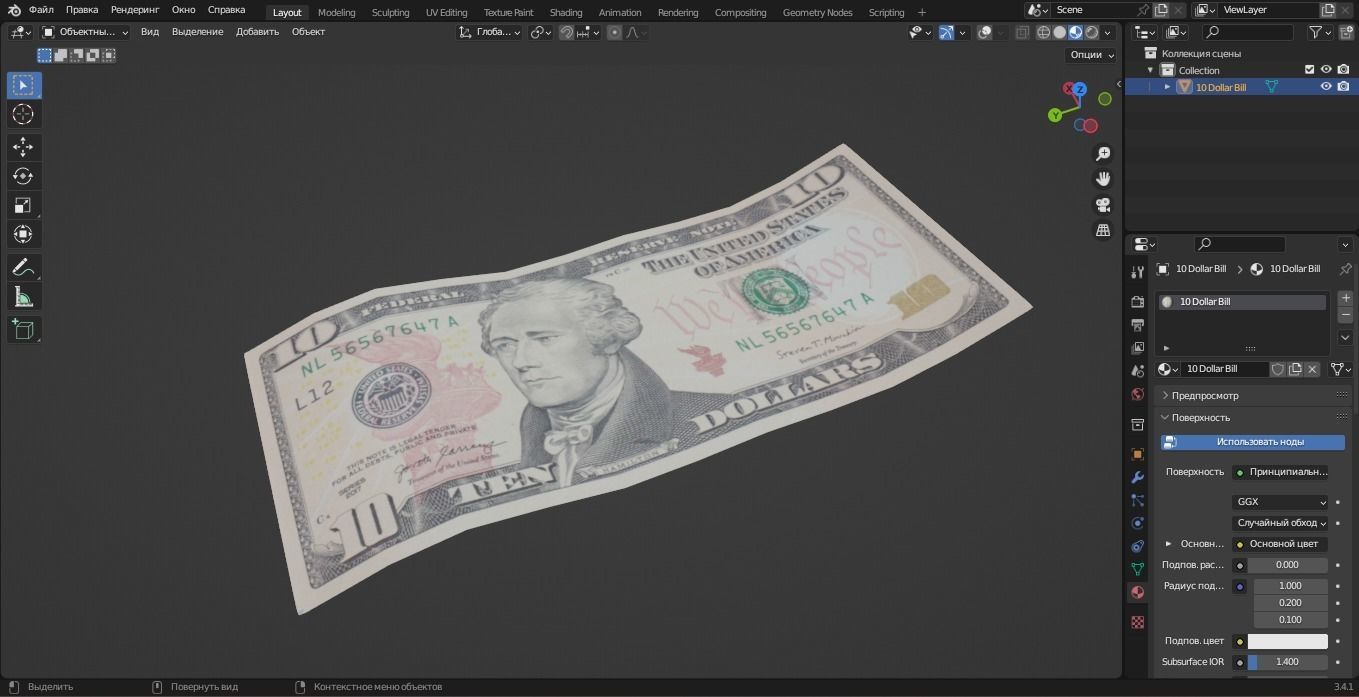Open the pivot point dropdown
This screenshot has width=1359, height=697.
click(x=541, y=32)
